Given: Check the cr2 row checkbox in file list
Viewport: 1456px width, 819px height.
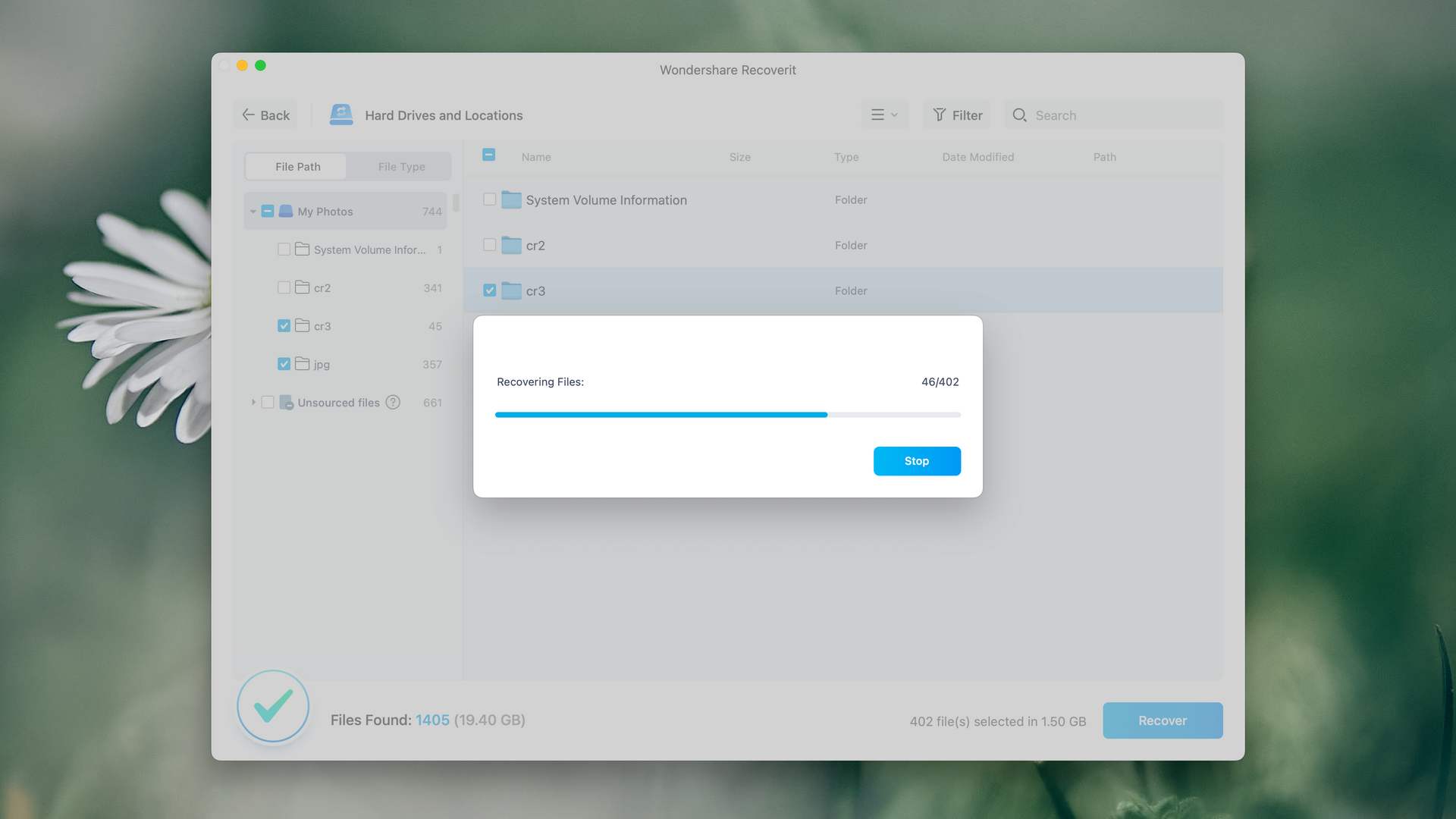Looking at the screenshot, I should click(x=490, y=245).
